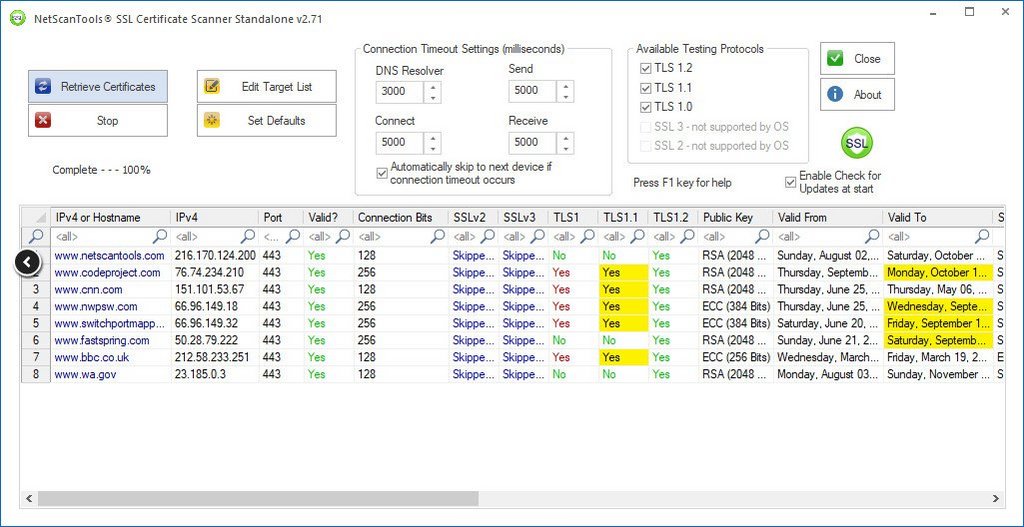Toggle Enable Check for Updates at start
The height and width of the screenshot is (527, 1024).
(x=791, y=182)
